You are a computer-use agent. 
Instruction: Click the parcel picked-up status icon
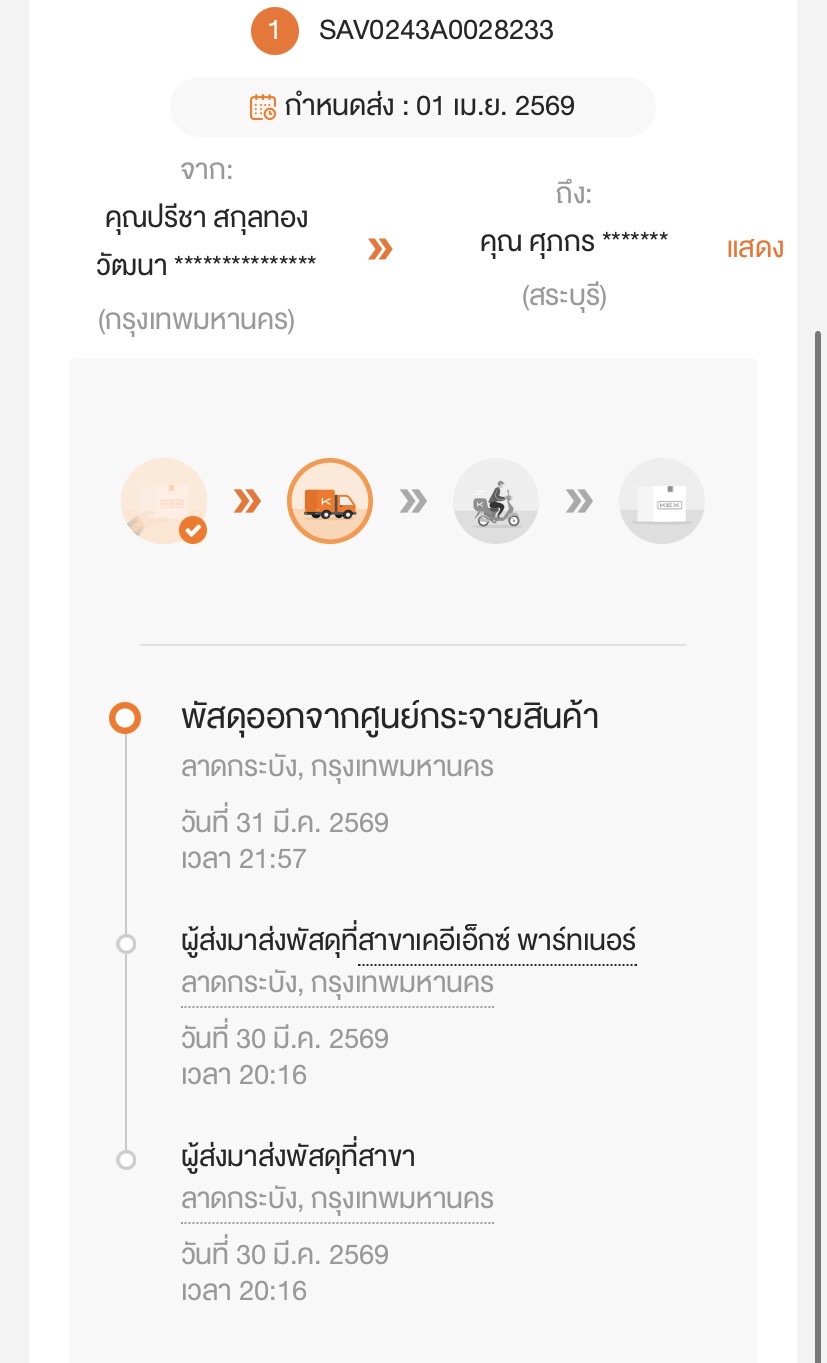[164, 501]
